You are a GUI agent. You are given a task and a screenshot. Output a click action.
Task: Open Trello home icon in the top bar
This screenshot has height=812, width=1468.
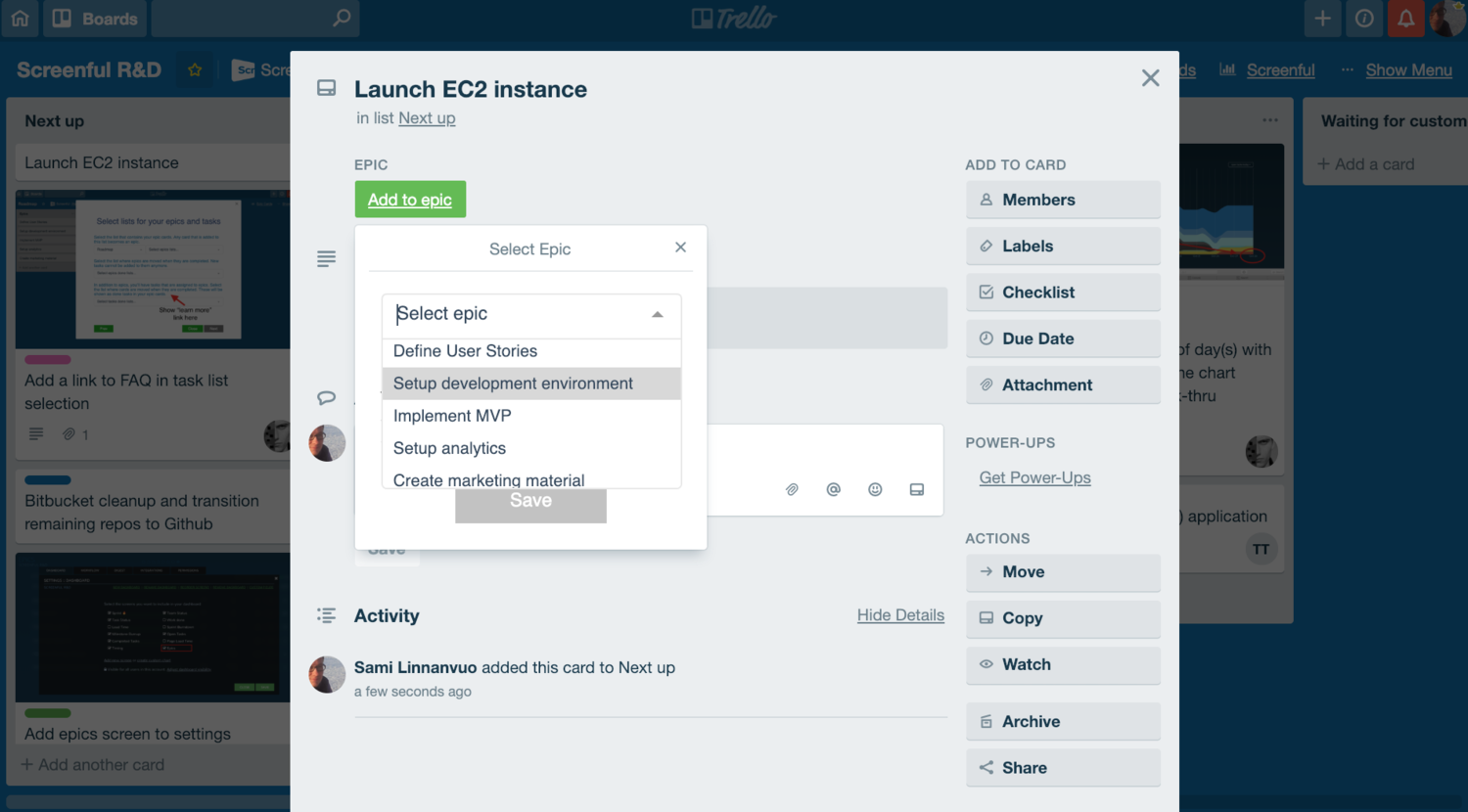pos(20,19)
